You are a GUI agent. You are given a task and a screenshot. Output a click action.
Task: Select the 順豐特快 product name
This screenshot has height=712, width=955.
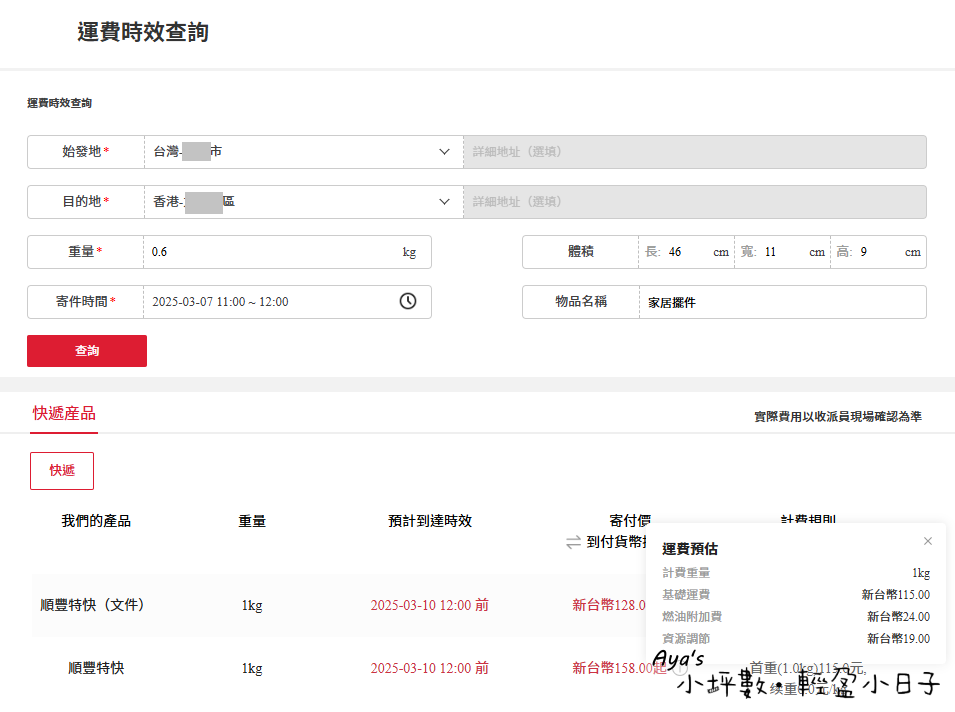click(96, 668)
